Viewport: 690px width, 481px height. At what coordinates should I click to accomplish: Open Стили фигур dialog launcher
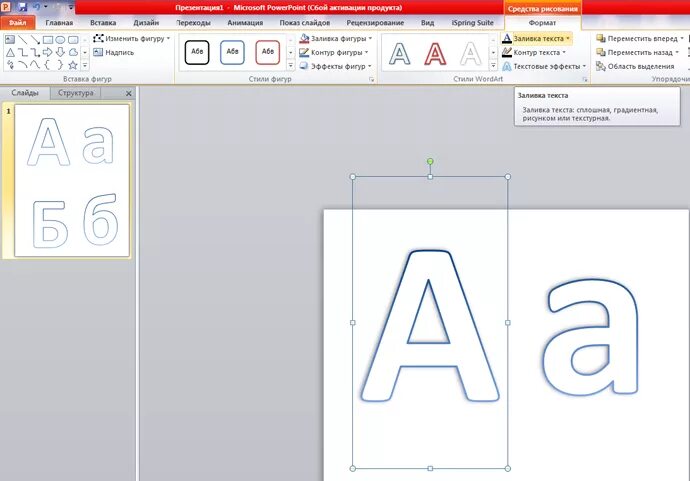[371, 79]
